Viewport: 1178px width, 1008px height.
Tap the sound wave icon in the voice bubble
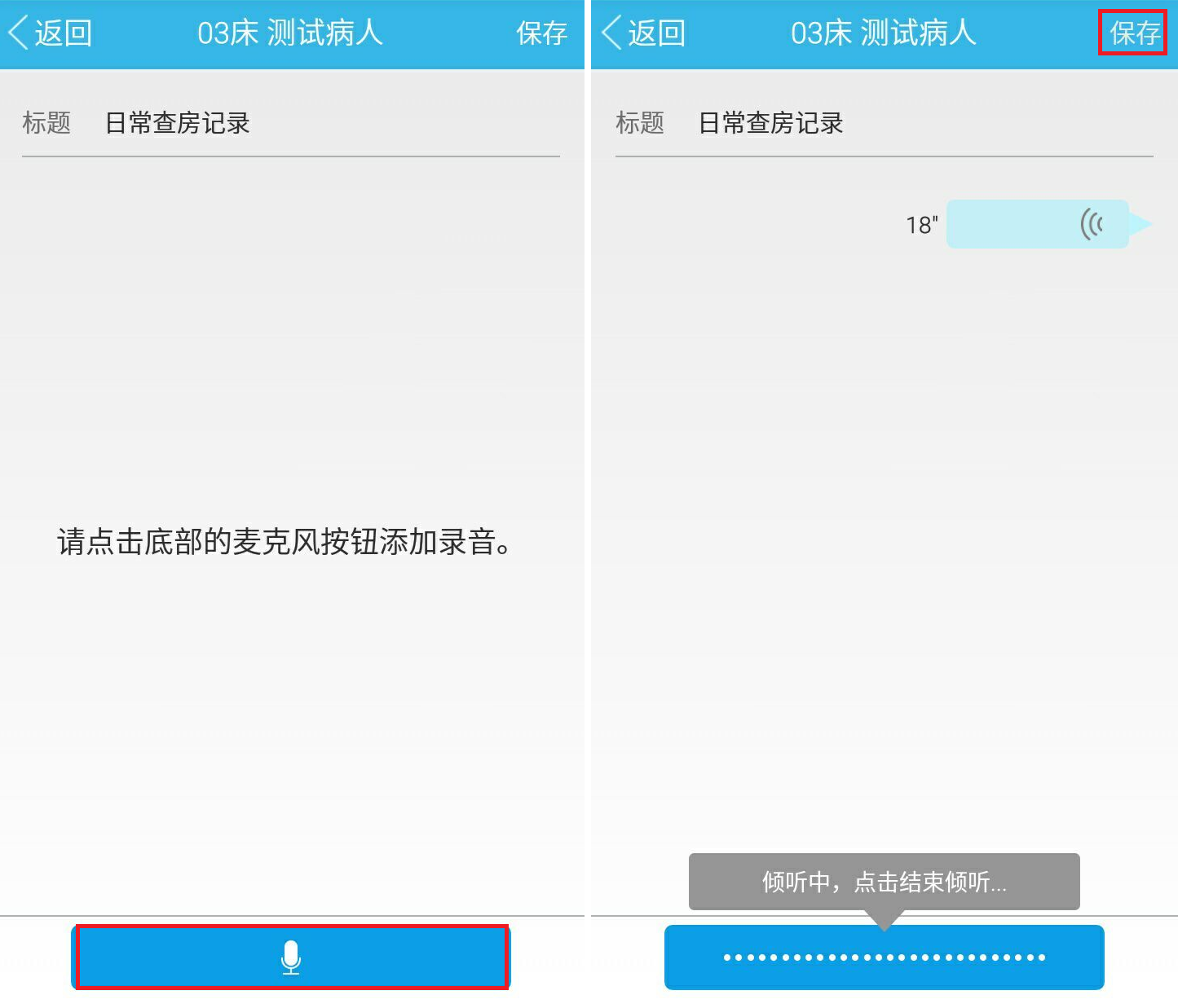[1092, 224]
